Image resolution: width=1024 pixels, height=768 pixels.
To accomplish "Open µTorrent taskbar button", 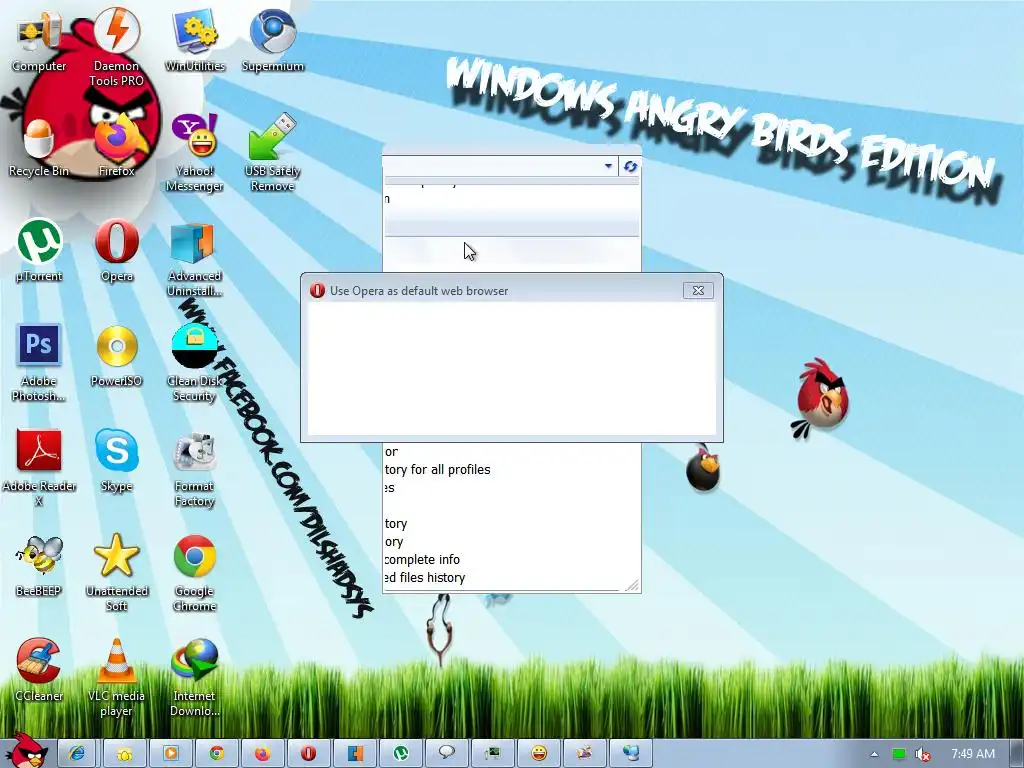I will click(400, 753).
